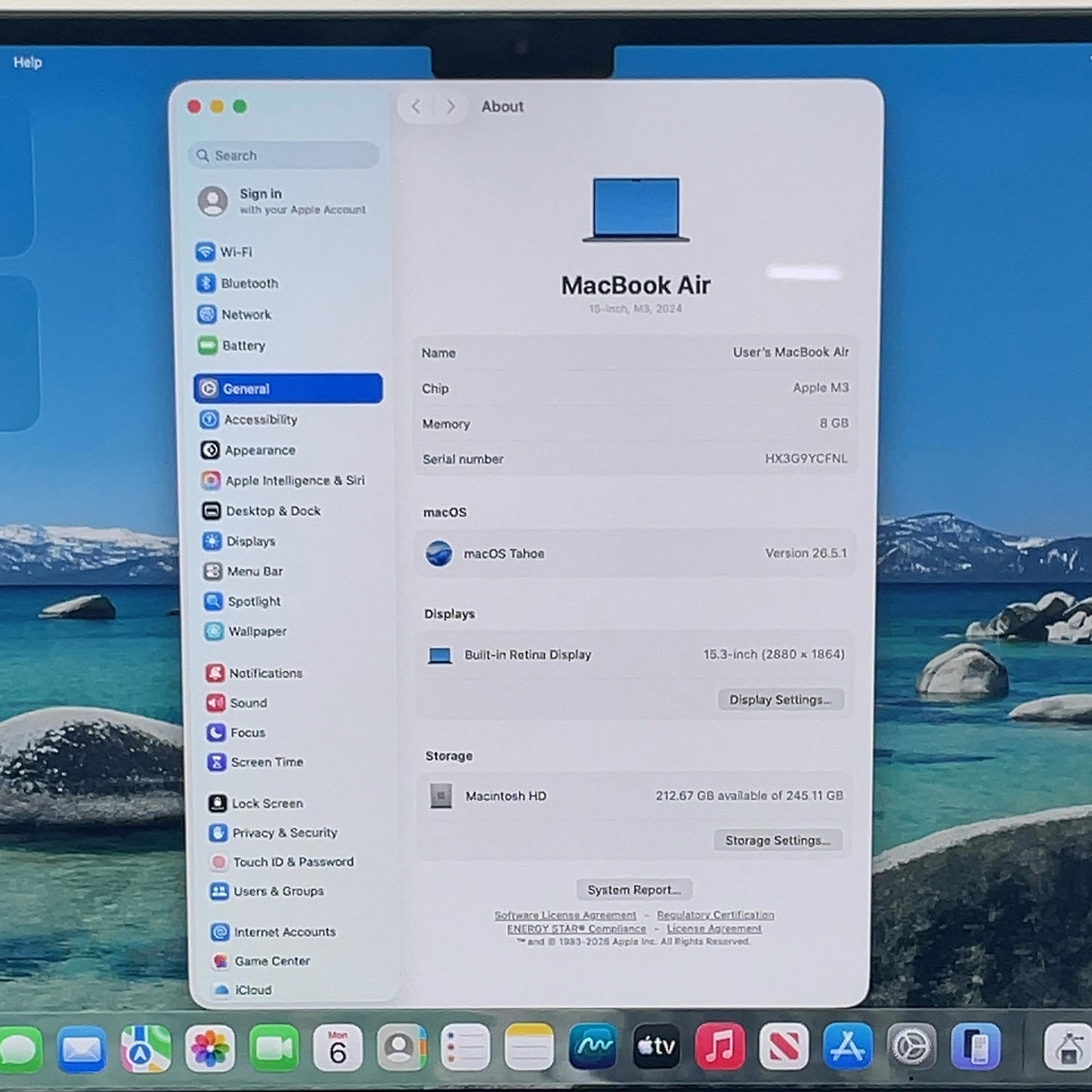Image resolution: width=1092 pixels, height=1092 pixels.
Task: Open Wi-Fi settings in sidebar
Action: pos(224,252)
